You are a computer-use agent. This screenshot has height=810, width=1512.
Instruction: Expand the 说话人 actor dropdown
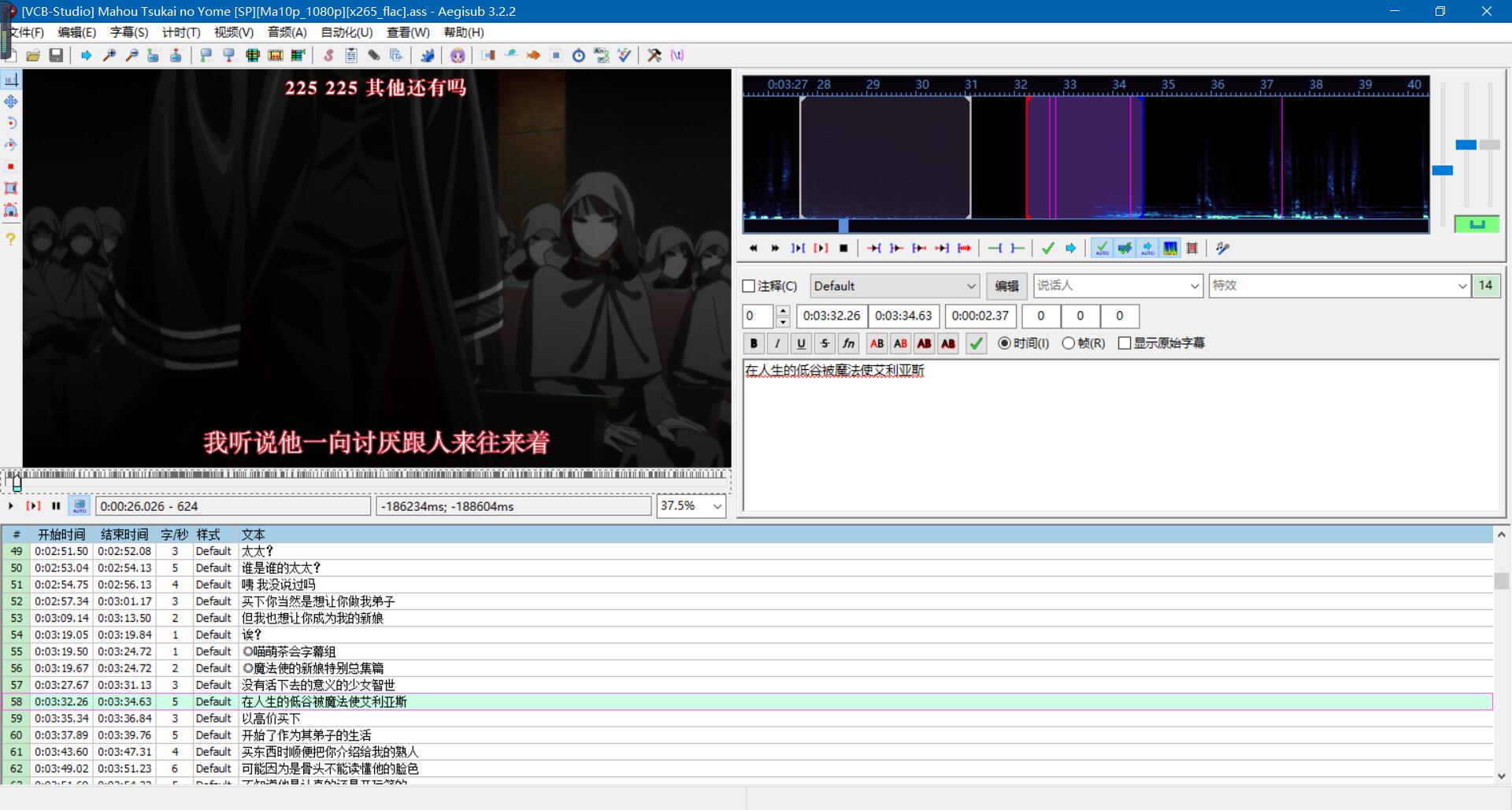pos(1195,286)
